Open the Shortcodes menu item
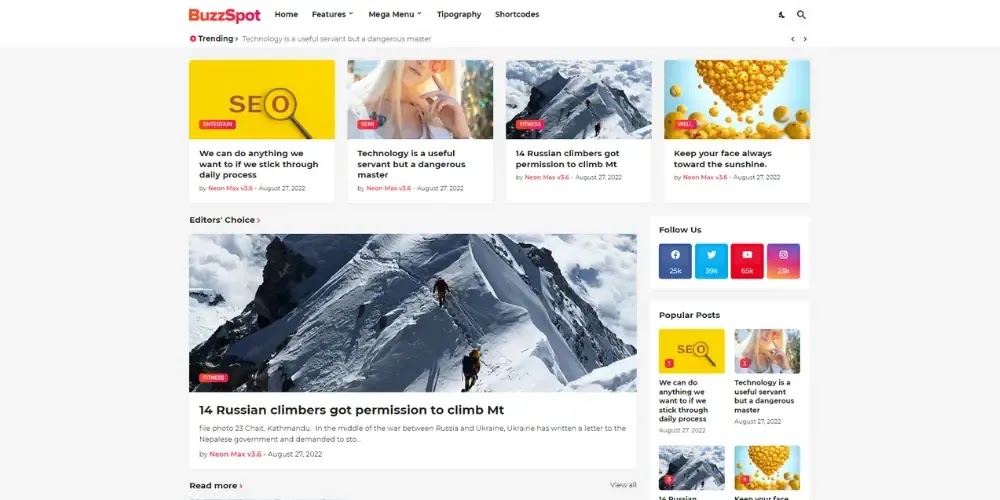This screenshot has width=1000, height=500. (x=517, y=14)
